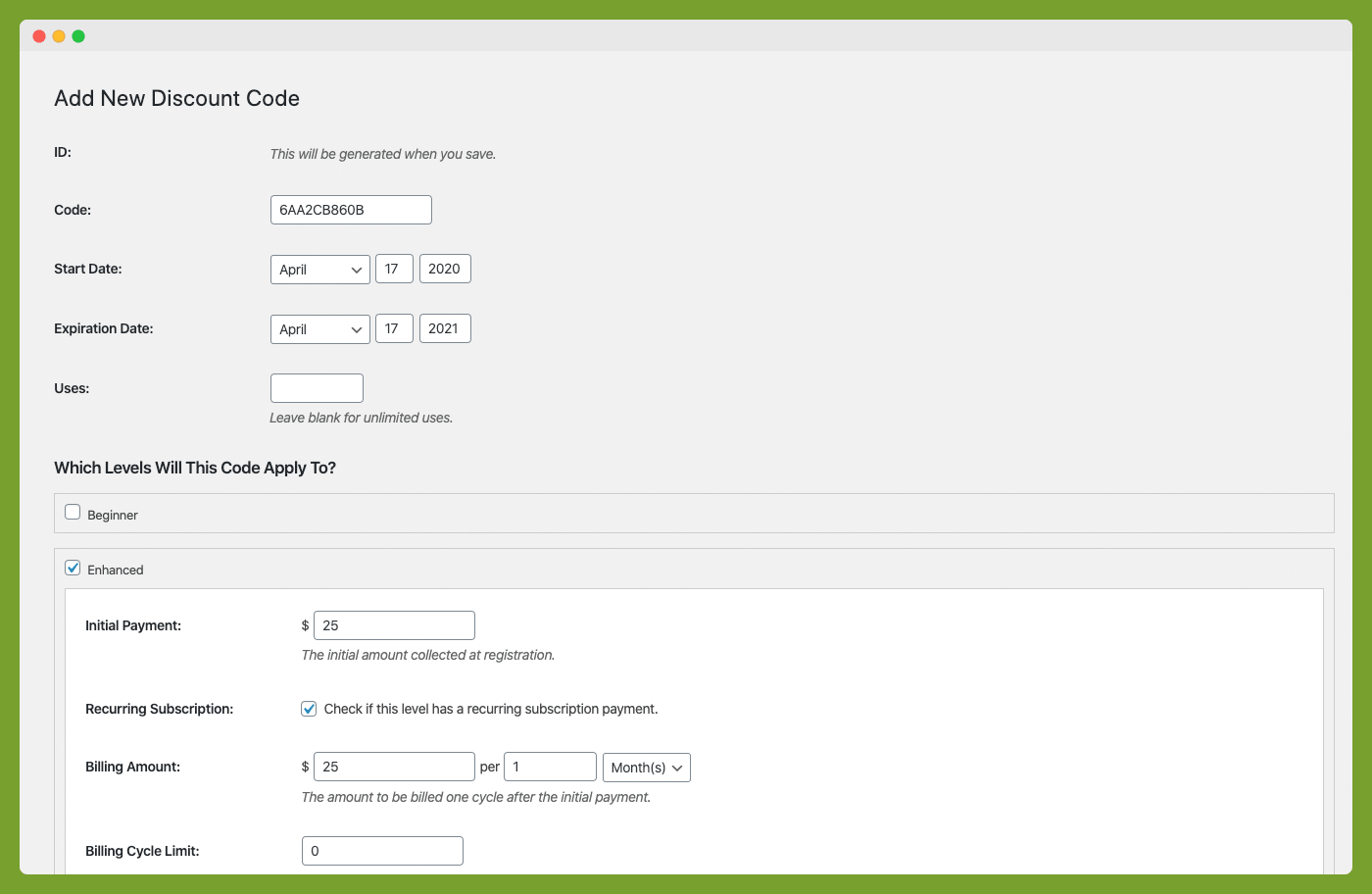
Task: Select the Expiration Date day field
Action: (394, 328)
